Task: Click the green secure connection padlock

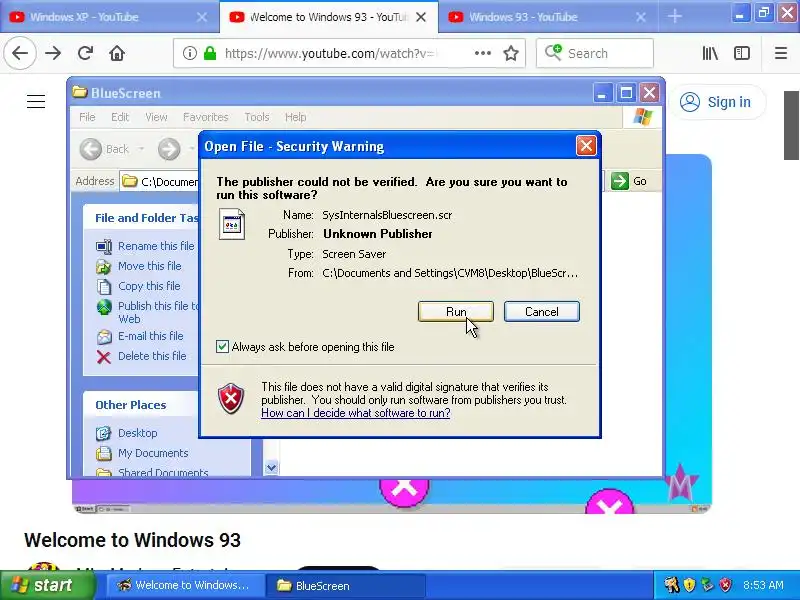Action: pyautogui.click(x=210, y=53)
